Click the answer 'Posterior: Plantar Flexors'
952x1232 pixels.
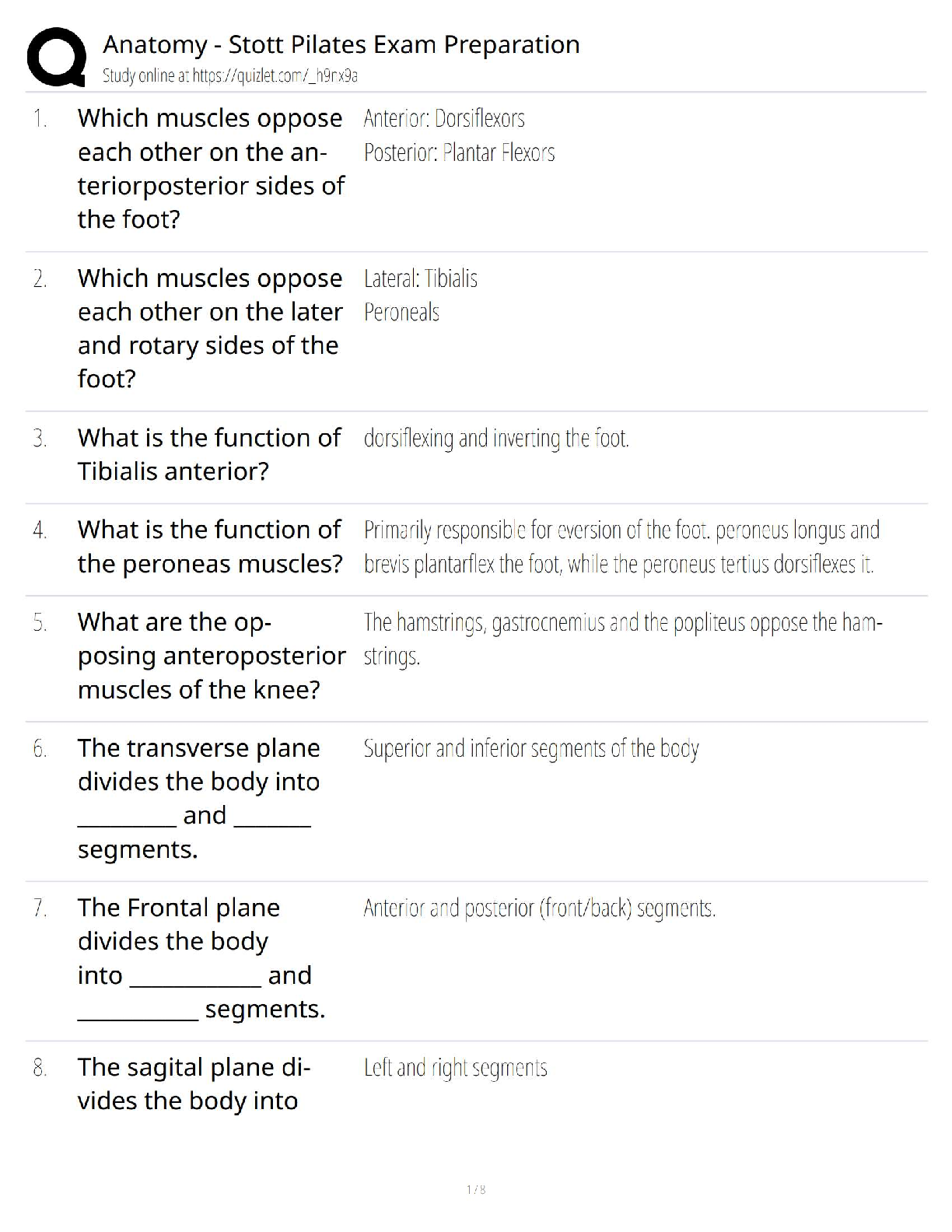tap(459, 152)
